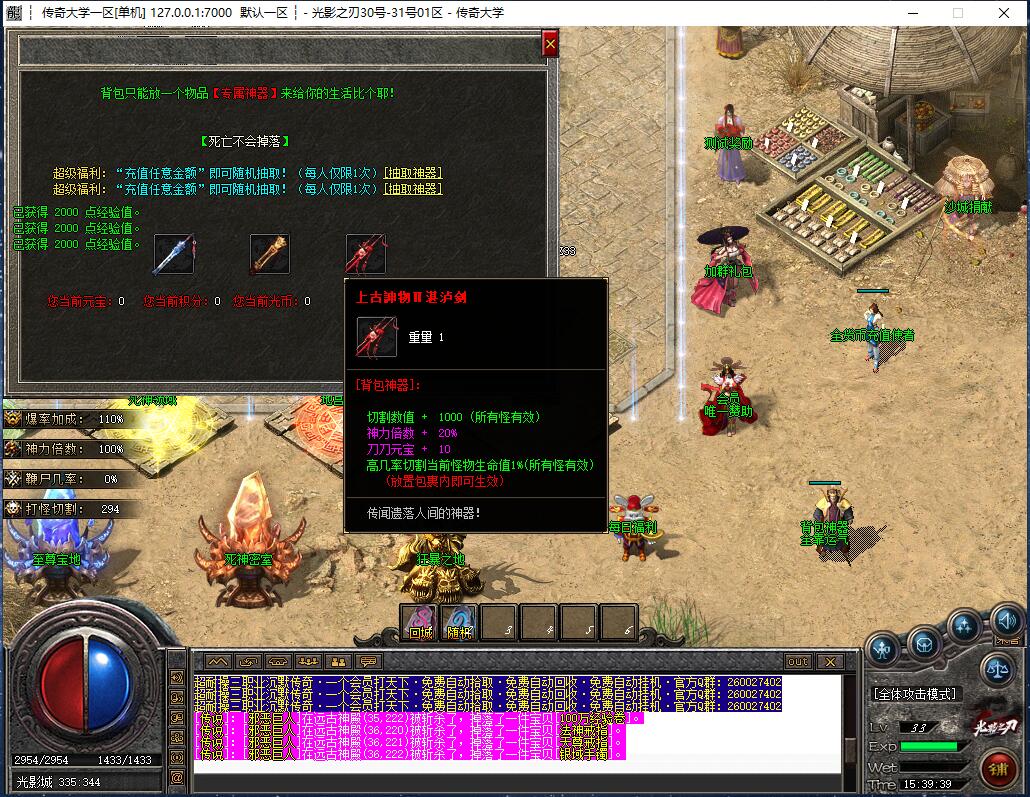Screen dimensions: 1030x797
Task: Click the swap-arrows button above the chat
Action: [248, 662]
